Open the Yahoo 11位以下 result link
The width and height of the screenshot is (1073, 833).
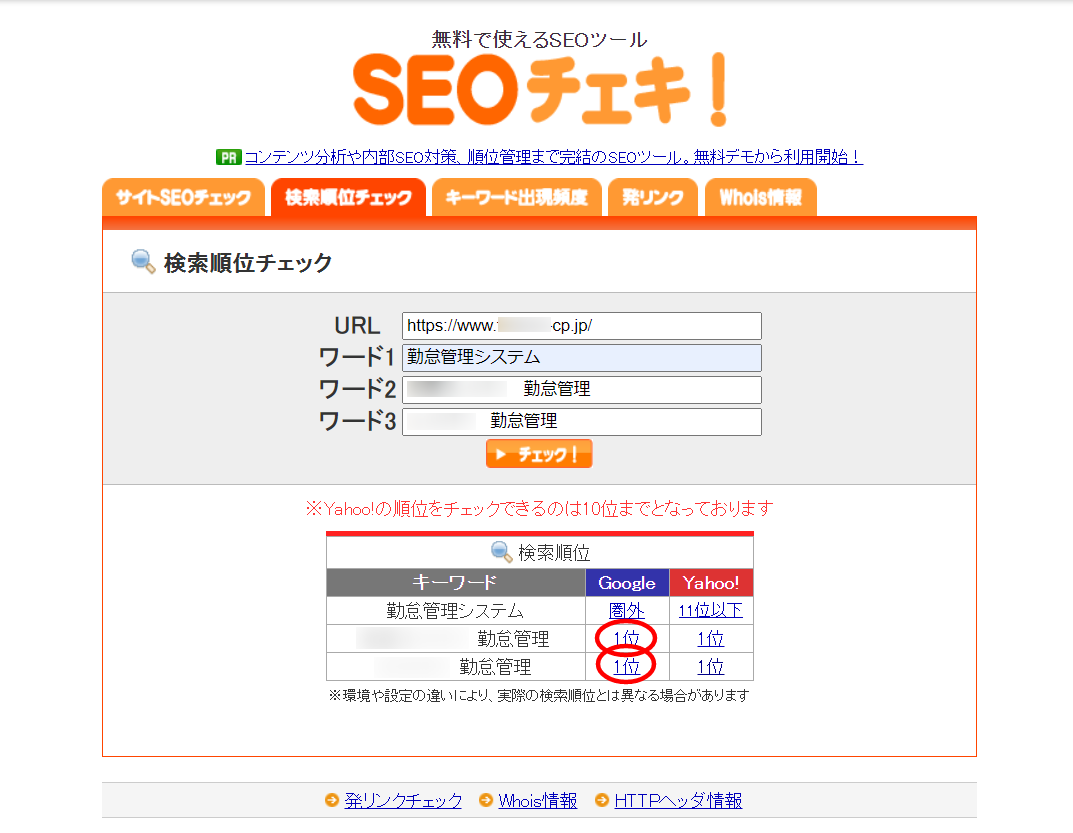coord(710,611)
